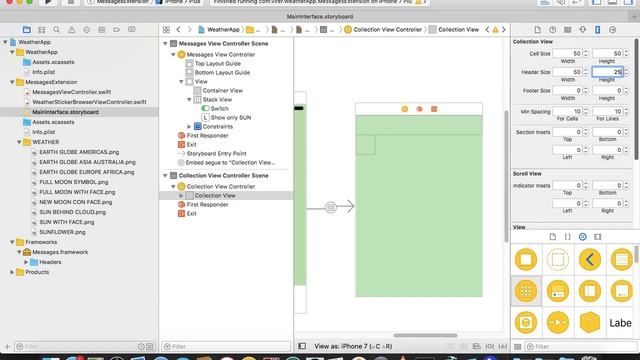Go back in the editor history
This screenshot has height=360, width=640.
tap(178, 30)
